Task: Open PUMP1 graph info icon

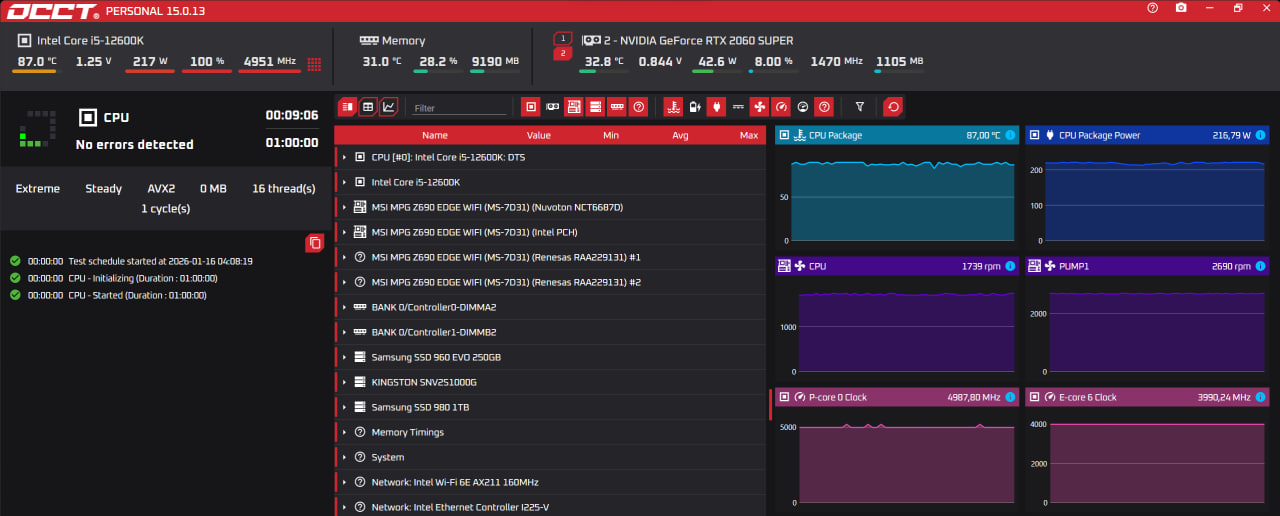Action: [1260, 266]
